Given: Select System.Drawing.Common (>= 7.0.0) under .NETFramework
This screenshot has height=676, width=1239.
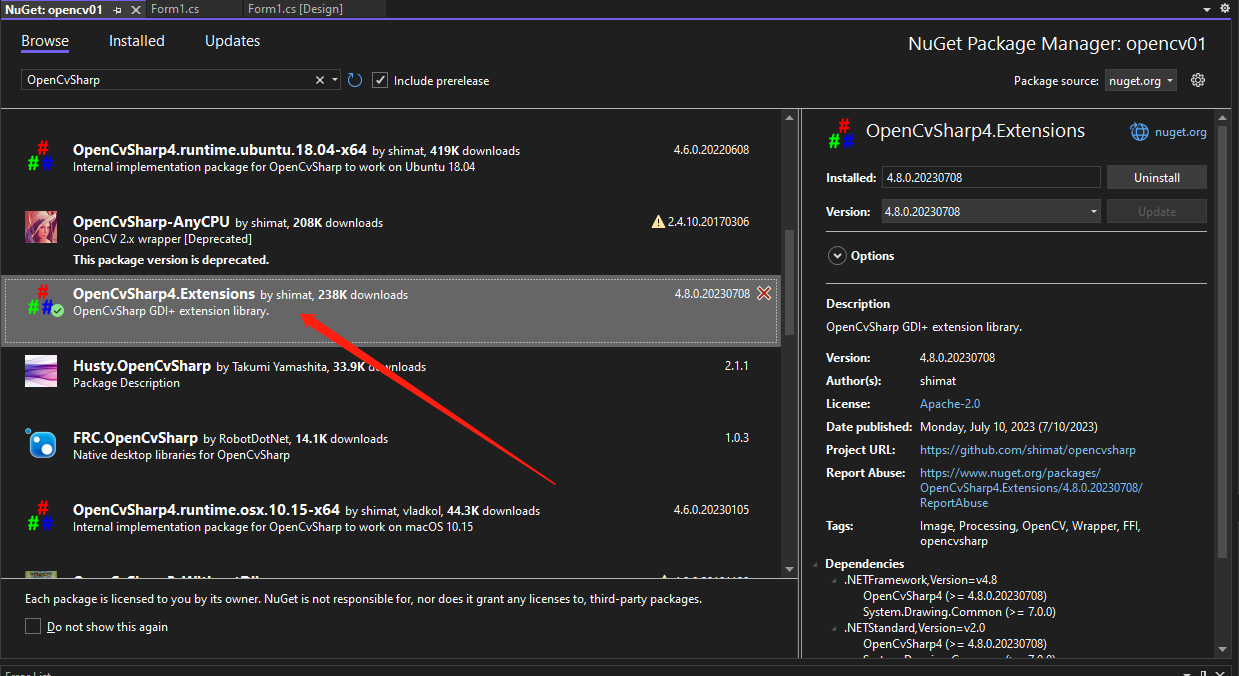Looking at the screenshot, I should click(959, 612).
